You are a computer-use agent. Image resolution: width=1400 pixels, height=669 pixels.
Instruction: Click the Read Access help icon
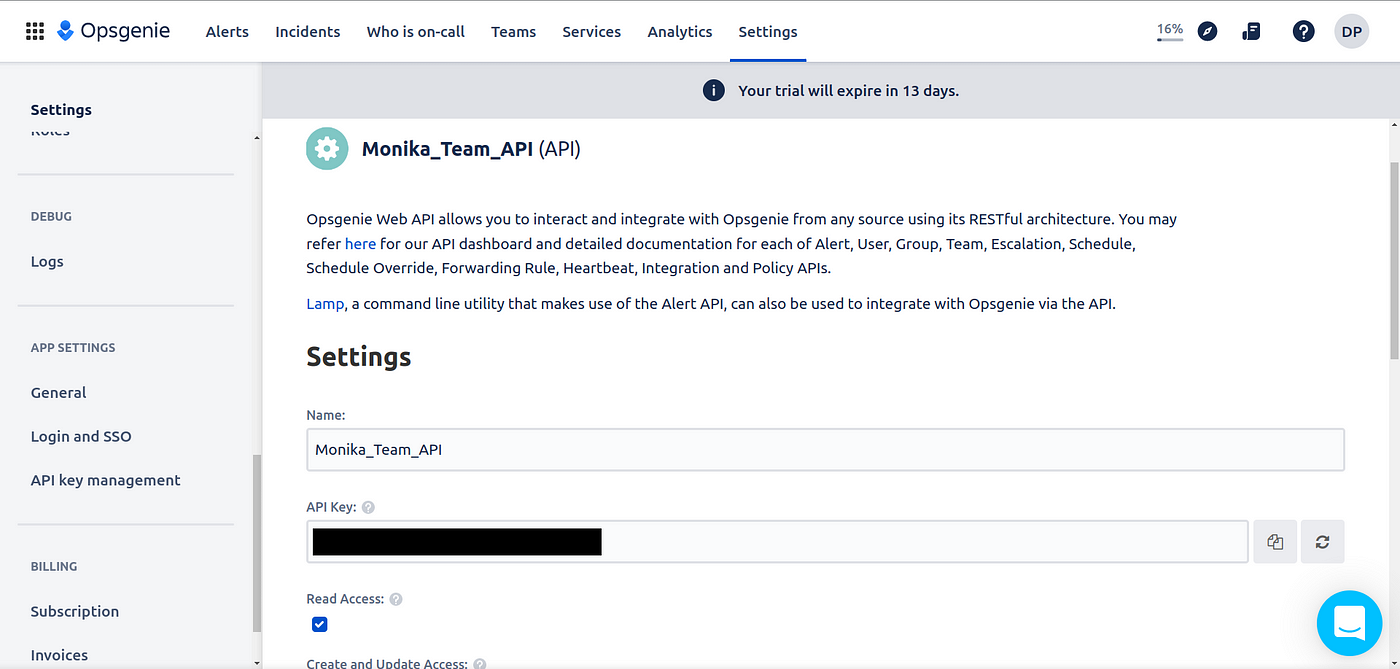pyautogui.click(x=396, y=599)
